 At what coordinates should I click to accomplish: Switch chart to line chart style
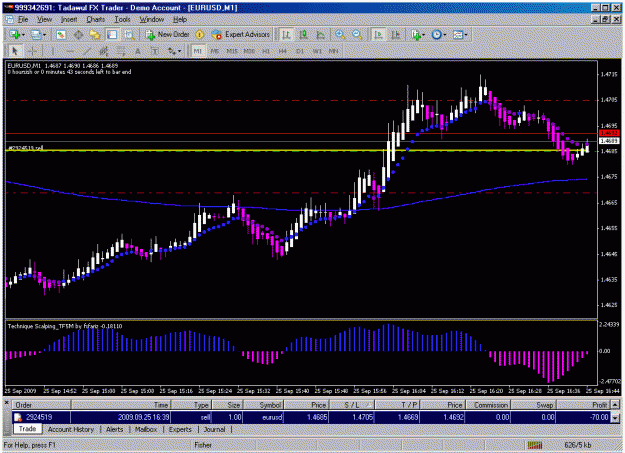coord(320,35)
